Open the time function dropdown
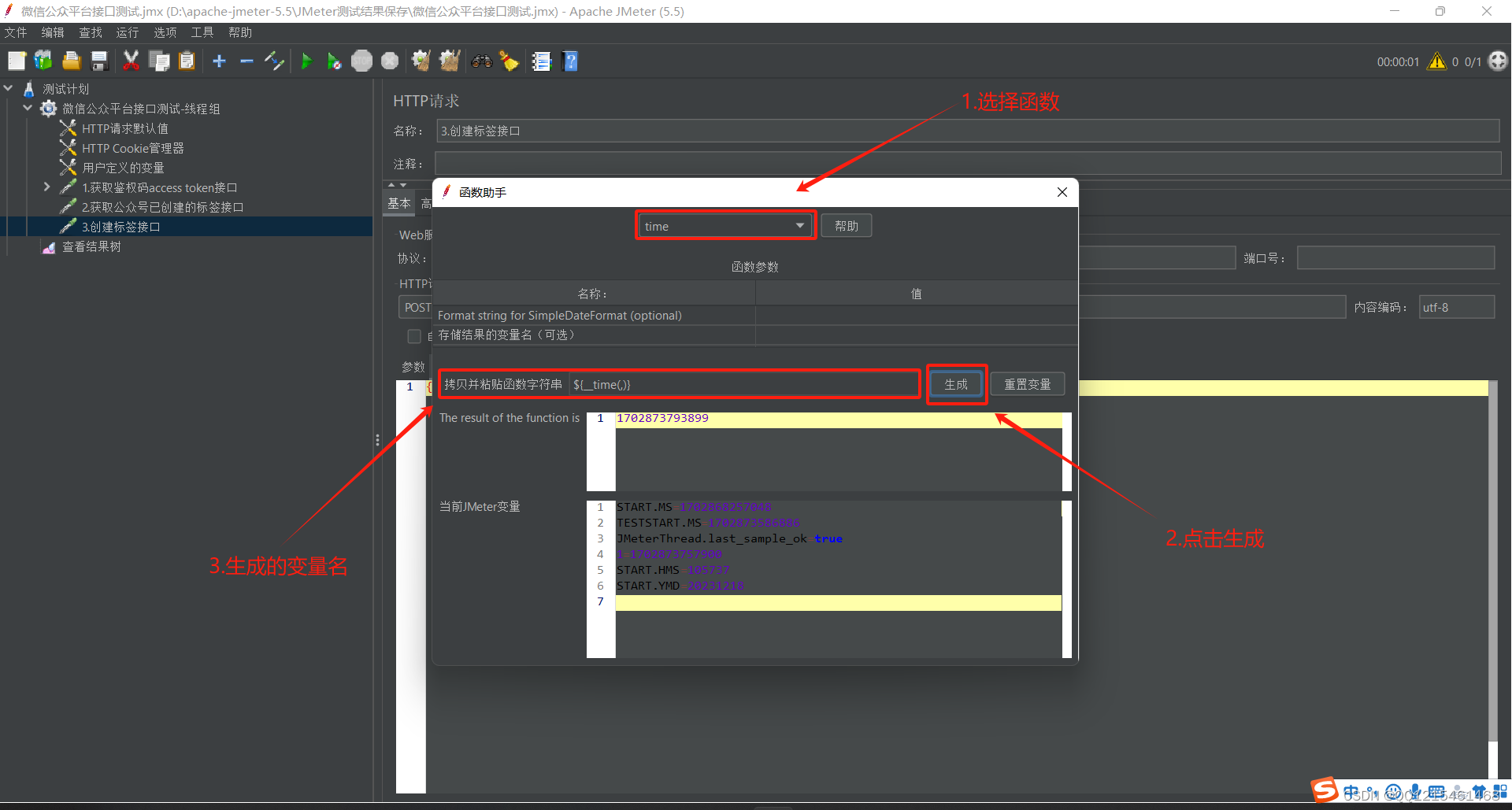The height and width of the screenshot is (810, 1512). 724,226
